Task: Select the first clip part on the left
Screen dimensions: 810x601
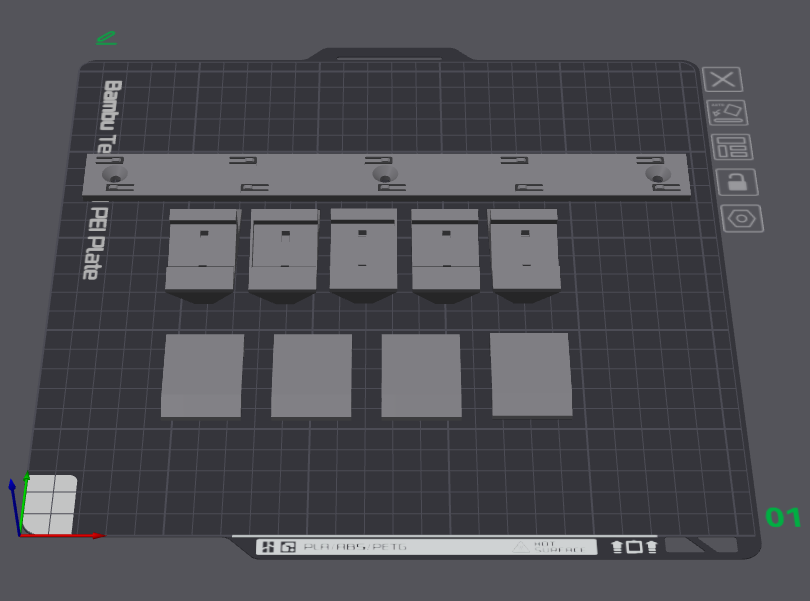Action: coord(202,255)
